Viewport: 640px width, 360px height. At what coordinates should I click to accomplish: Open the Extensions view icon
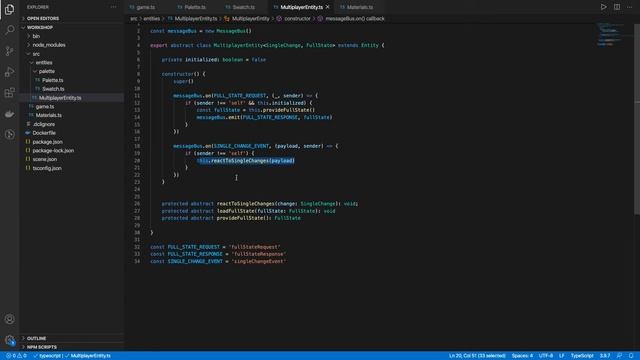pyautogui.click(x=9, y=93)
